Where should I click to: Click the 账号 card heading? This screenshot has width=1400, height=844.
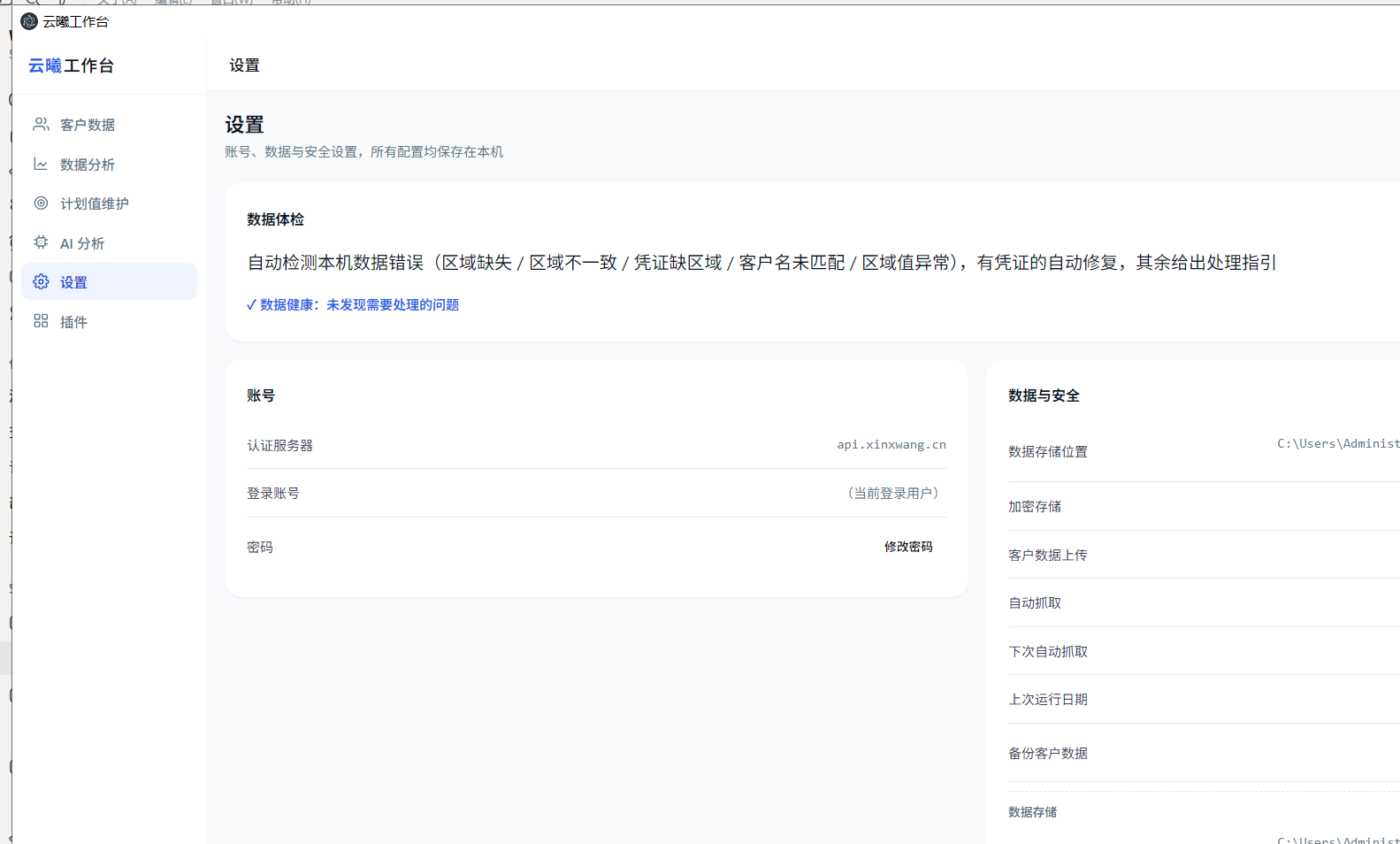pyautogui.click(x=261, y=395)
